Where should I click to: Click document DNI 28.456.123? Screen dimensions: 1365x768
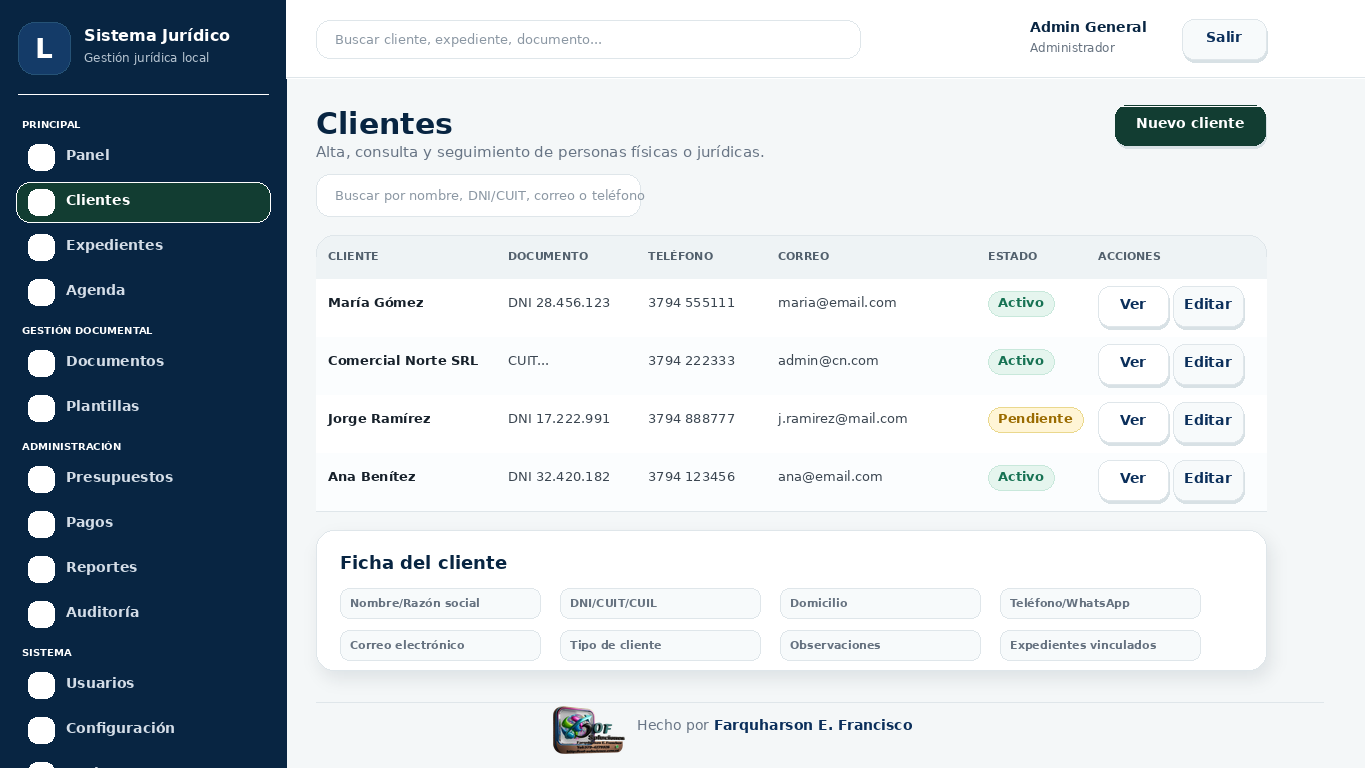pyautogui.click(x=559, y=303)
